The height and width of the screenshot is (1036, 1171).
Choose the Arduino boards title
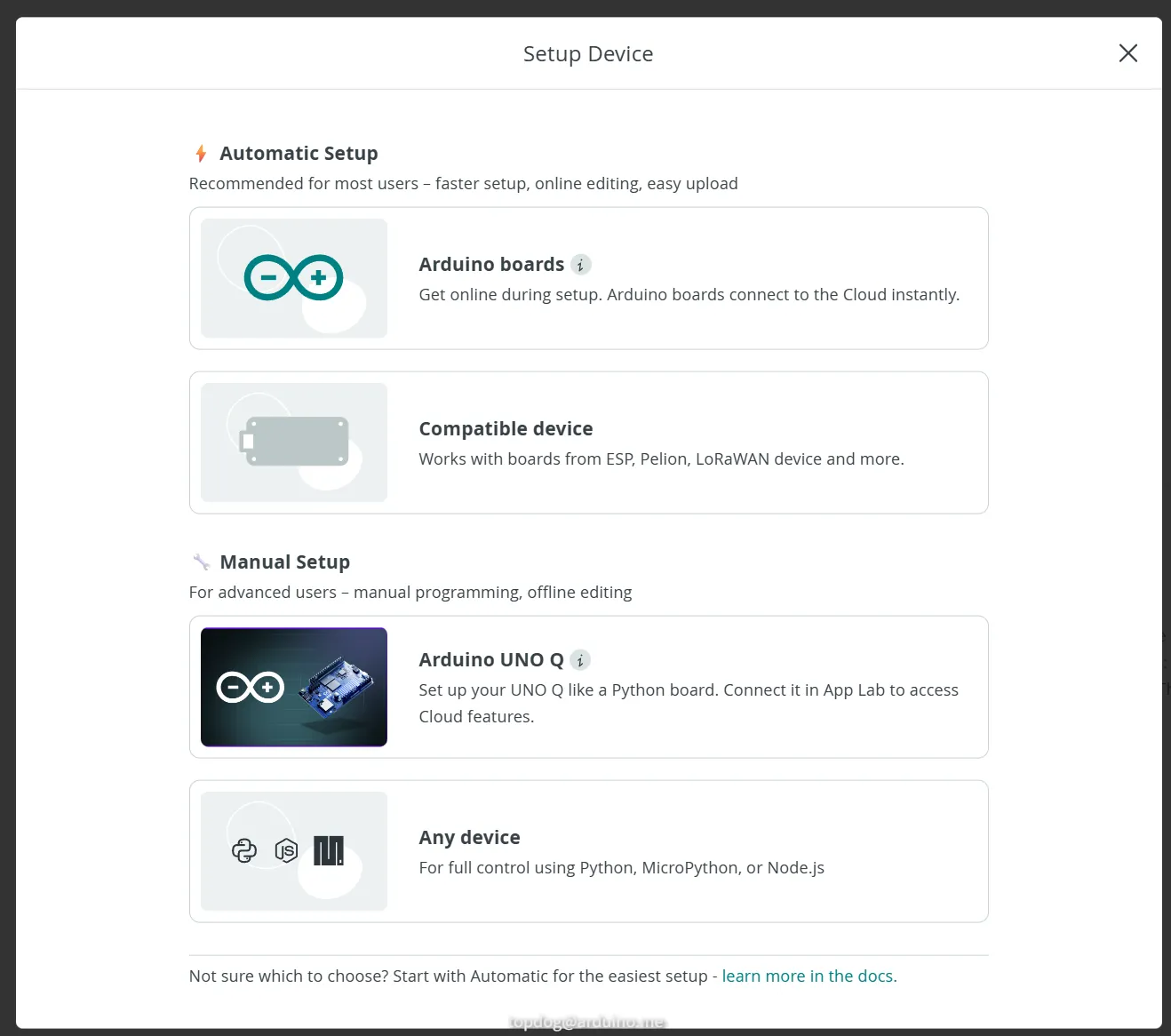pyautogui.click(x=491, y=265)
